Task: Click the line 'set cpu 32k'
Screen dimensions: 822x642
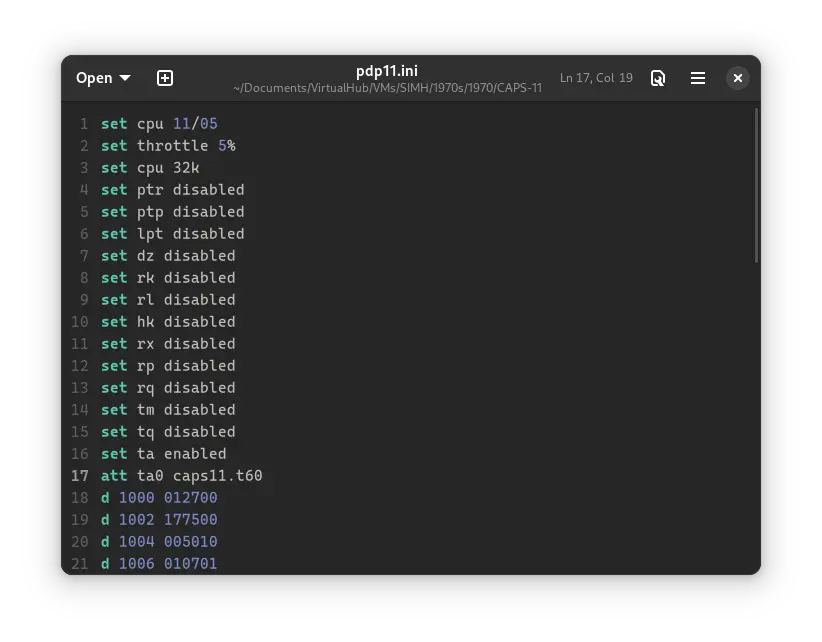Action: click(150, 168)
